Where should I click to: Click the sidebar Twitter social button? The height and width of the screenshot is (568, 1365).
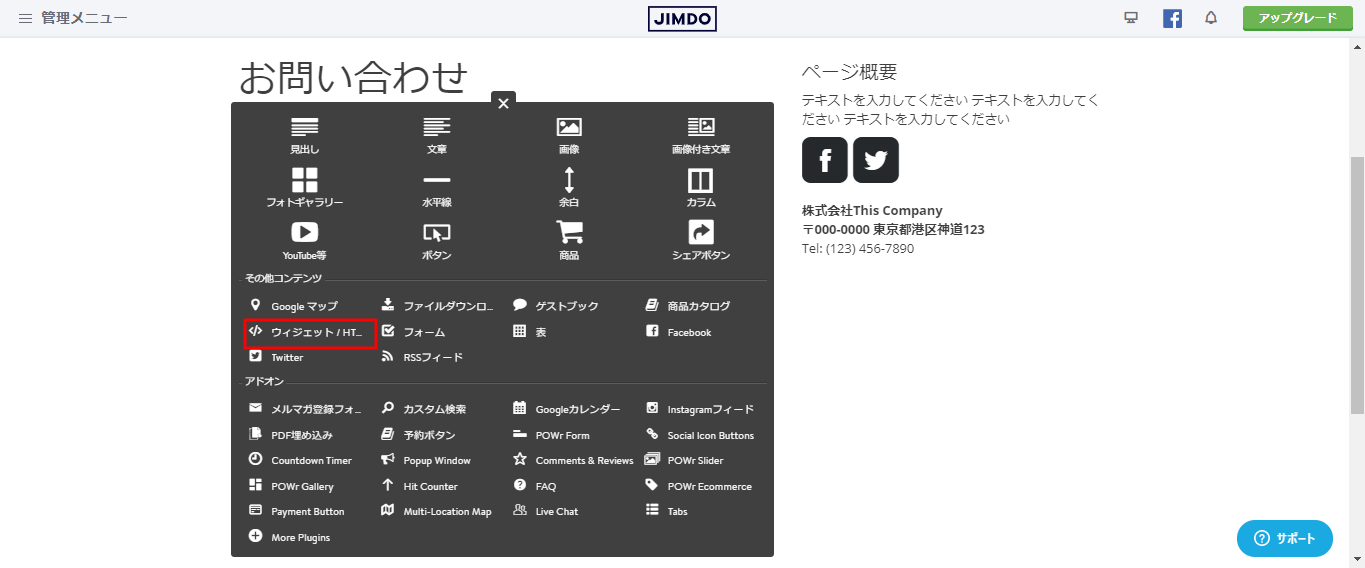[x=876, y=160]
